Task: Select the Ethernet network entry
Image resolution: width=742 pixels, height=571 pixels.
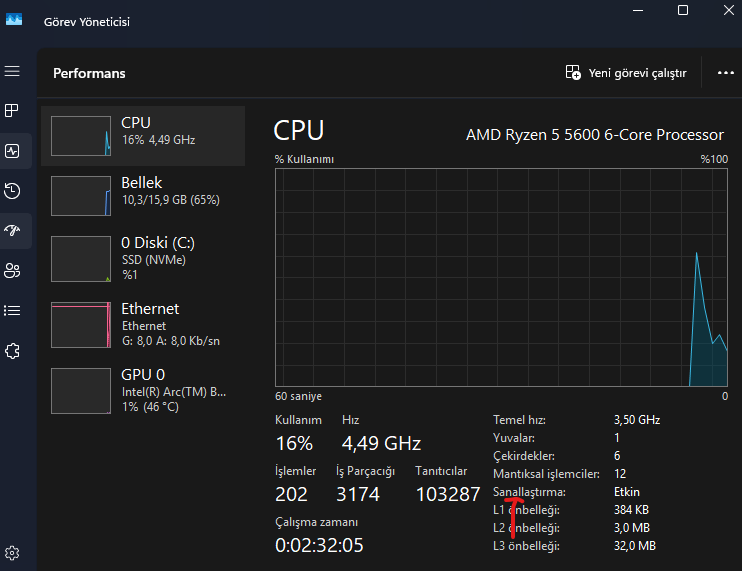Action: tap(142, 322)
